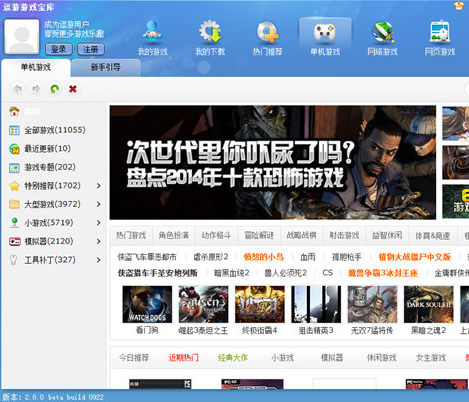Open the 侠盗猎车手圣安地列斯 link
Viewport: 469px width, 402px height.
(x=157, y=273)
